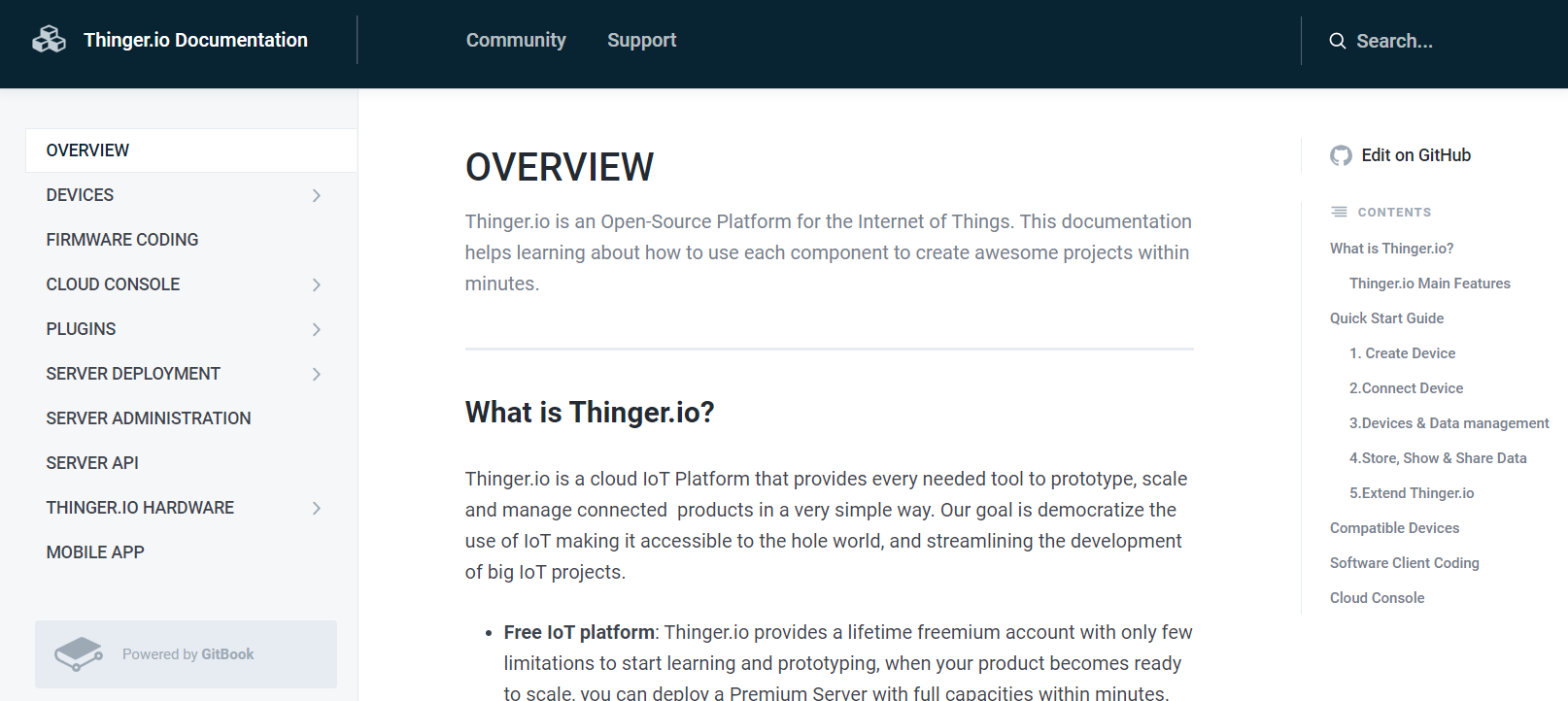The image size is (1568, 701).
Task: Go to 5.Extend Thinger.io section
Action: (x=1412, y=493)
